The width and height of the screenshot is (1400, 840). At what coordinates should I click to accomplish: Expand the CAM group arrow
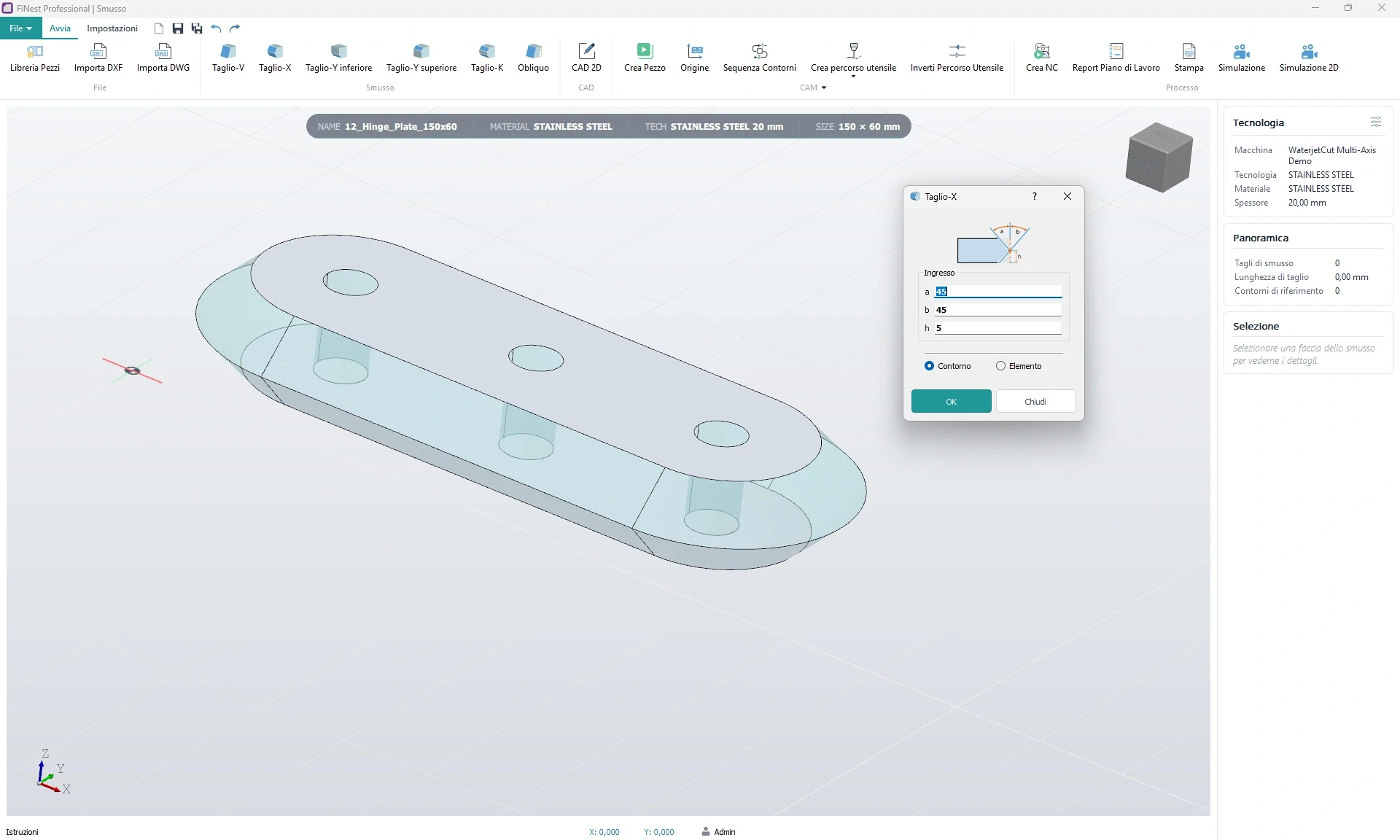[x=824, y=87]
